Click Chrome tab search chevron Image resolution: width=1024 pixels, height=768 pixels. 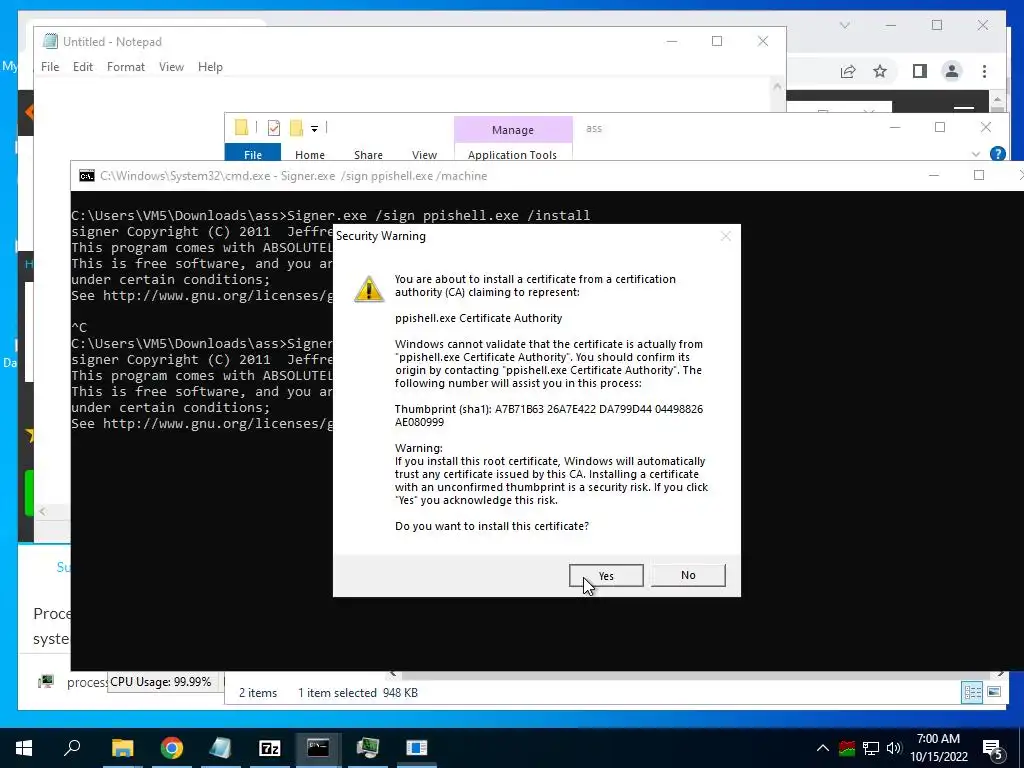click(x=844, y=25)
